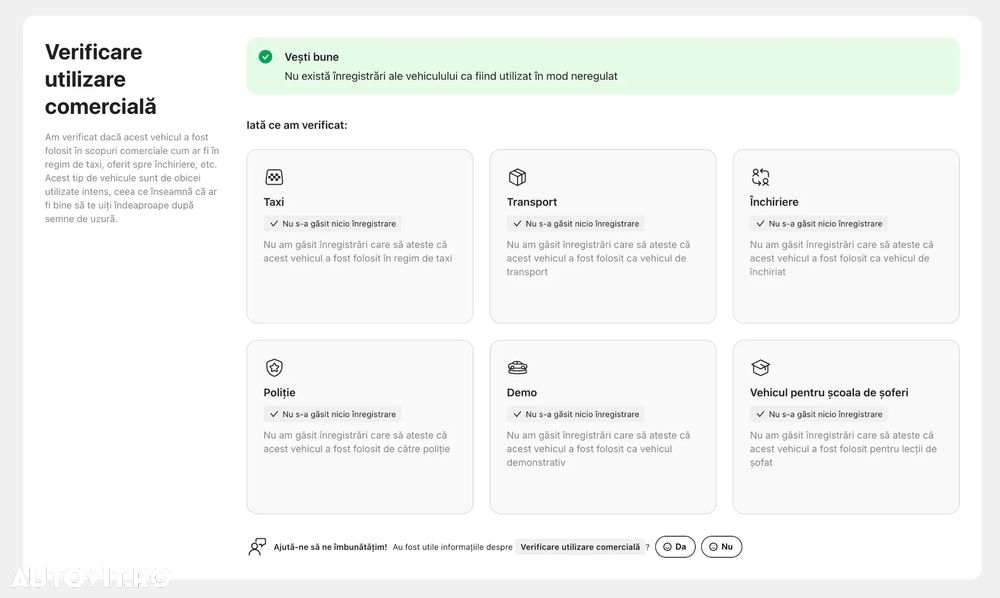Click the green checkmark in Vești bune banner

click(265, 57)
